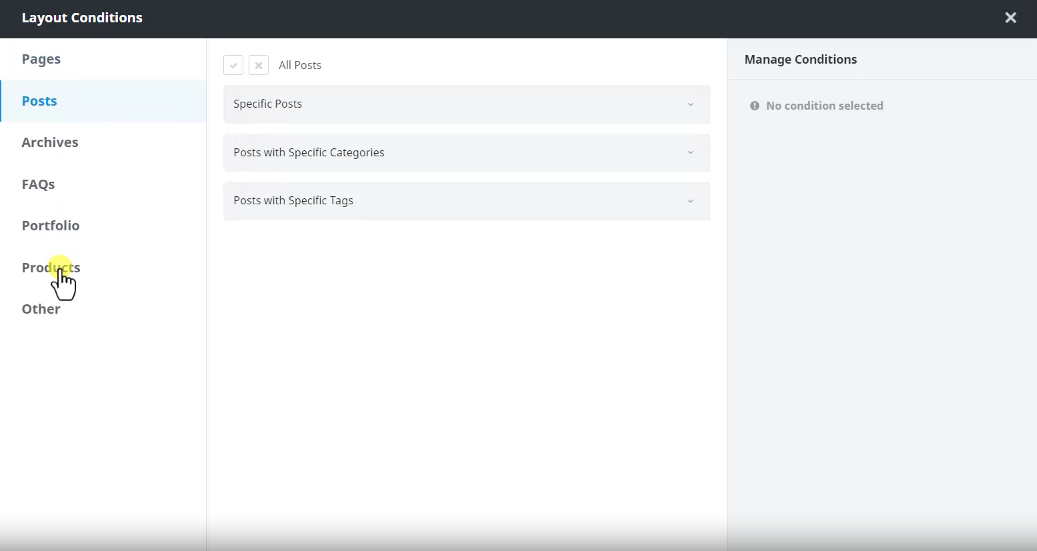1037x551 pixels.
Task: Switch to the Pages tab
Action: [x=41, y=59]
